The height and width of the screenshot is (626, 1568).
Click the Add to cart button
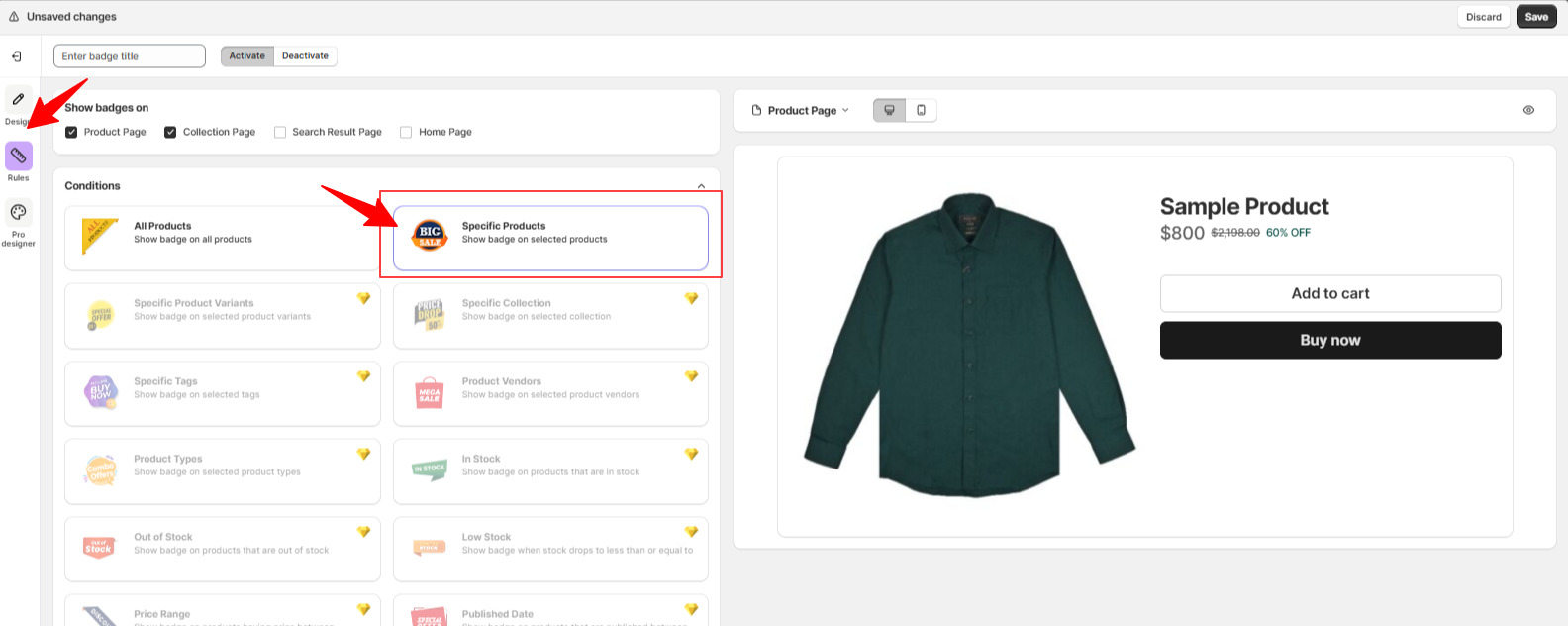[1330, 293]
